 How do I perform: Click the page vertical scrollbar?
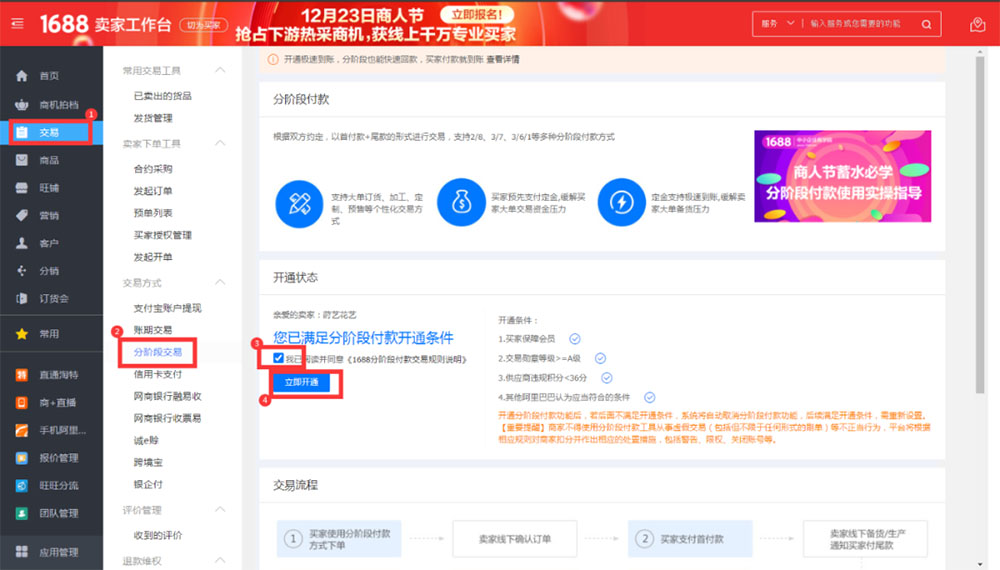pyautogui.click(x=980, y=225)
